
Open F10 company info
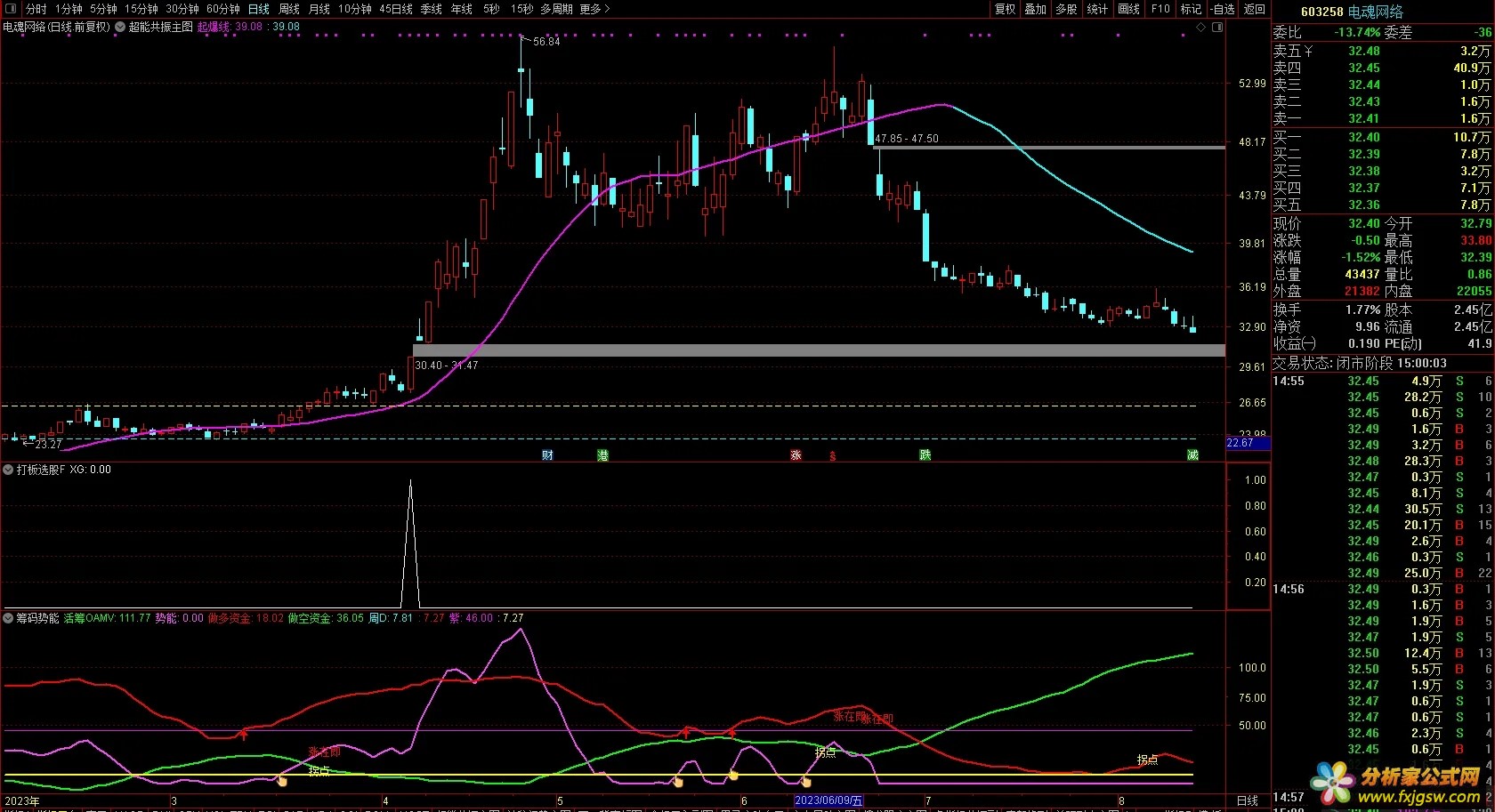tap(1160, 9)
